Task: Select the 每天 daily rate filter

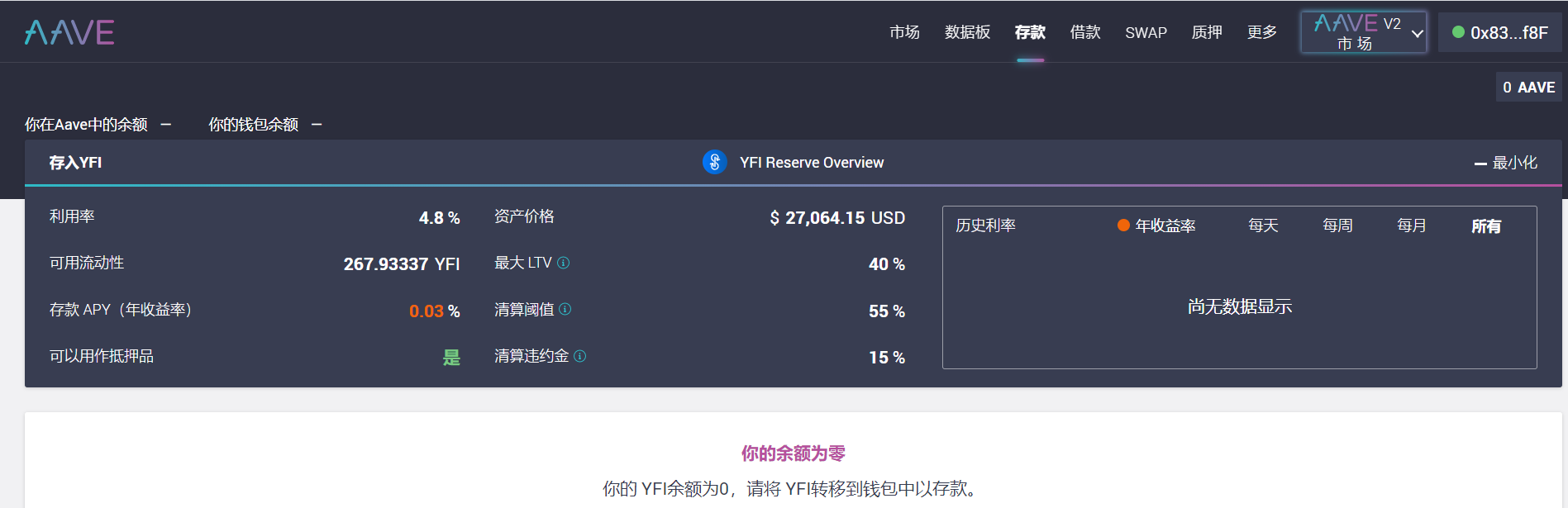Action: click(1263, 226)
